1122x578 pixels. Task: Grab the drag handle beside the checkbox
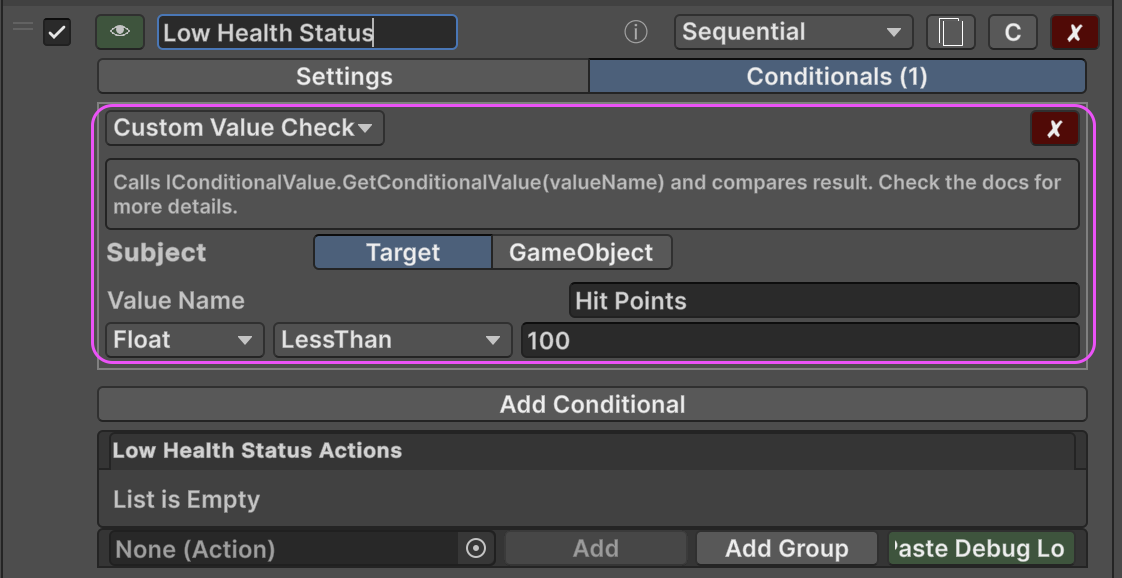coord(22,27)
